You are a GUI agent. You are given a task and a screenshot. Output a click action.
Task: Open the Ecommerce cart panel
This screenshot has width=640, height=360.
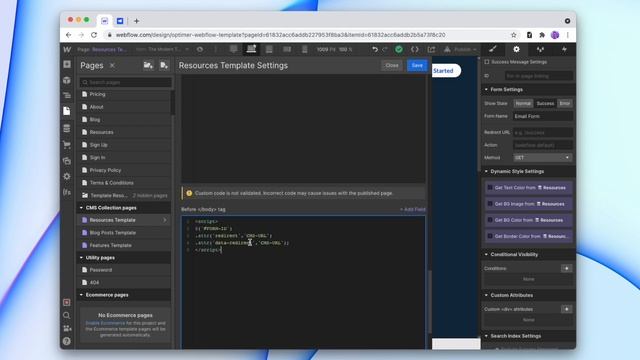pos(67,144)
